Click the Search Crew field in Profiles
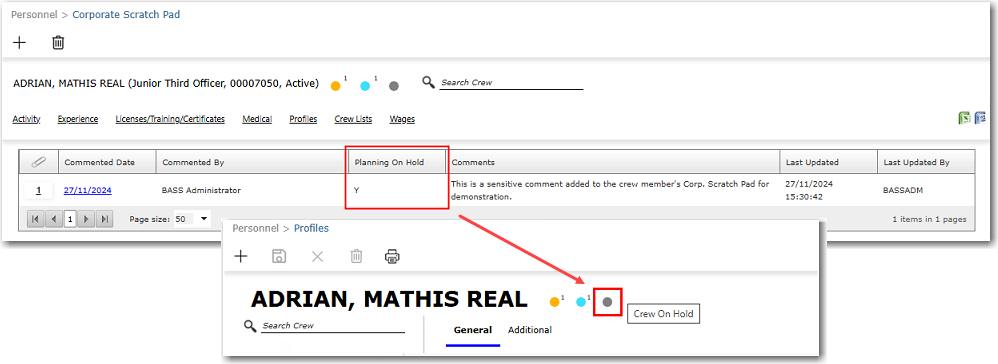The width and height of the screenshot is (998, 364). pos(333,326)
